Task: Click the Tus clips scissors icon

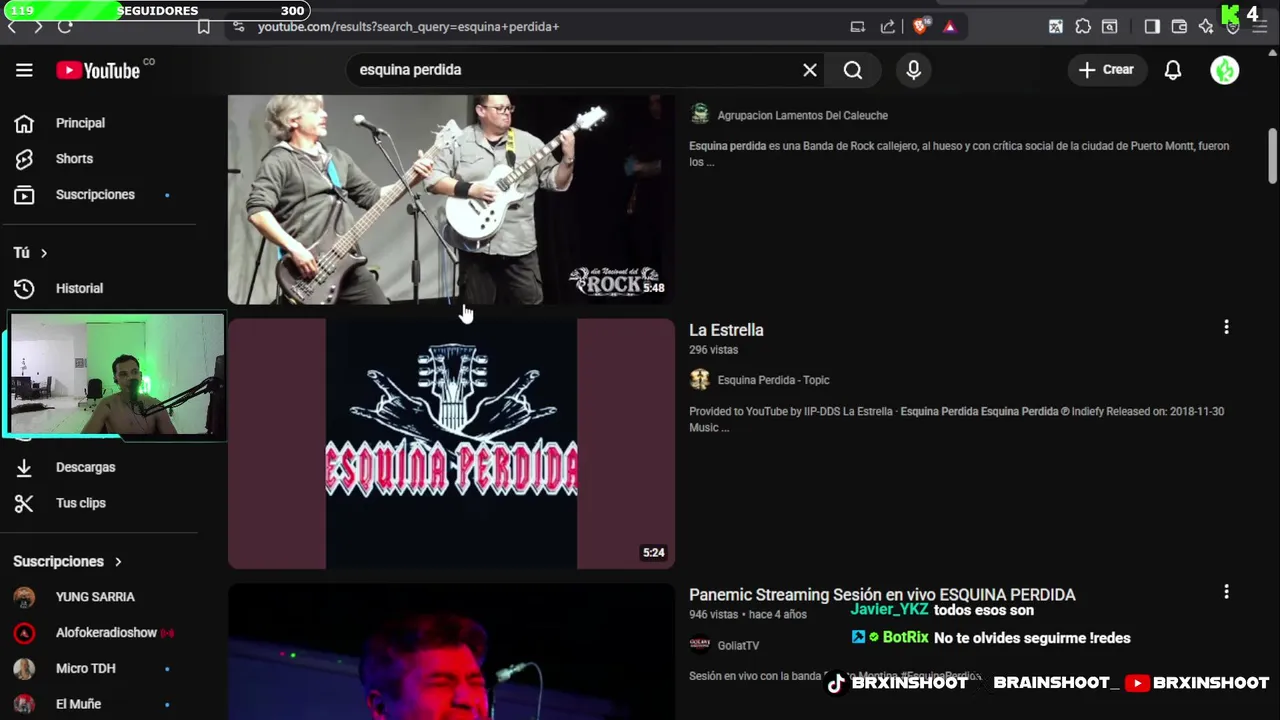Action: (x=24, y=503)
